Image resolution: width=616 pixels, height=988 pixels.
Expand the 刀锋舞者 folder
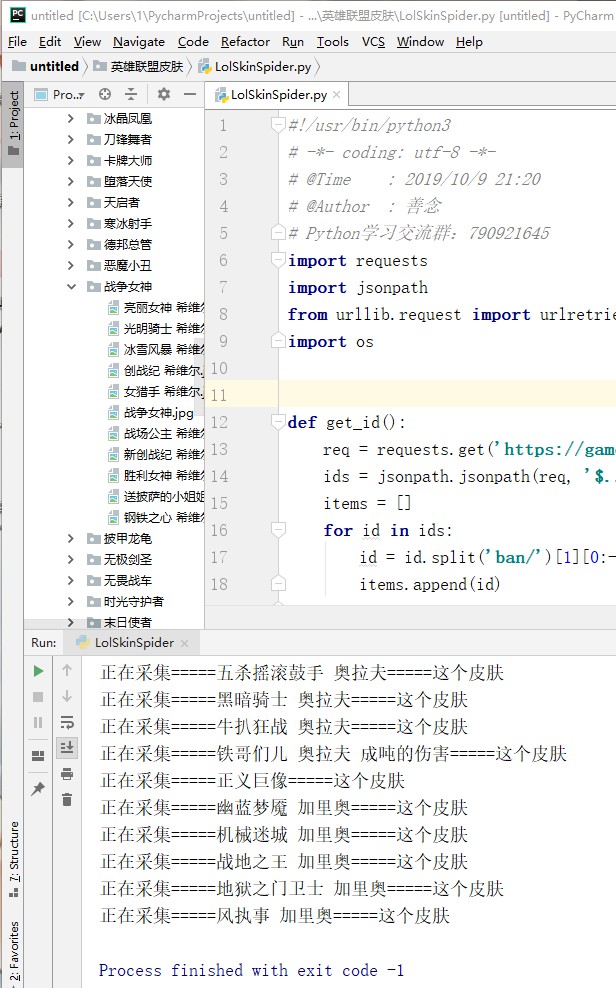71,139
